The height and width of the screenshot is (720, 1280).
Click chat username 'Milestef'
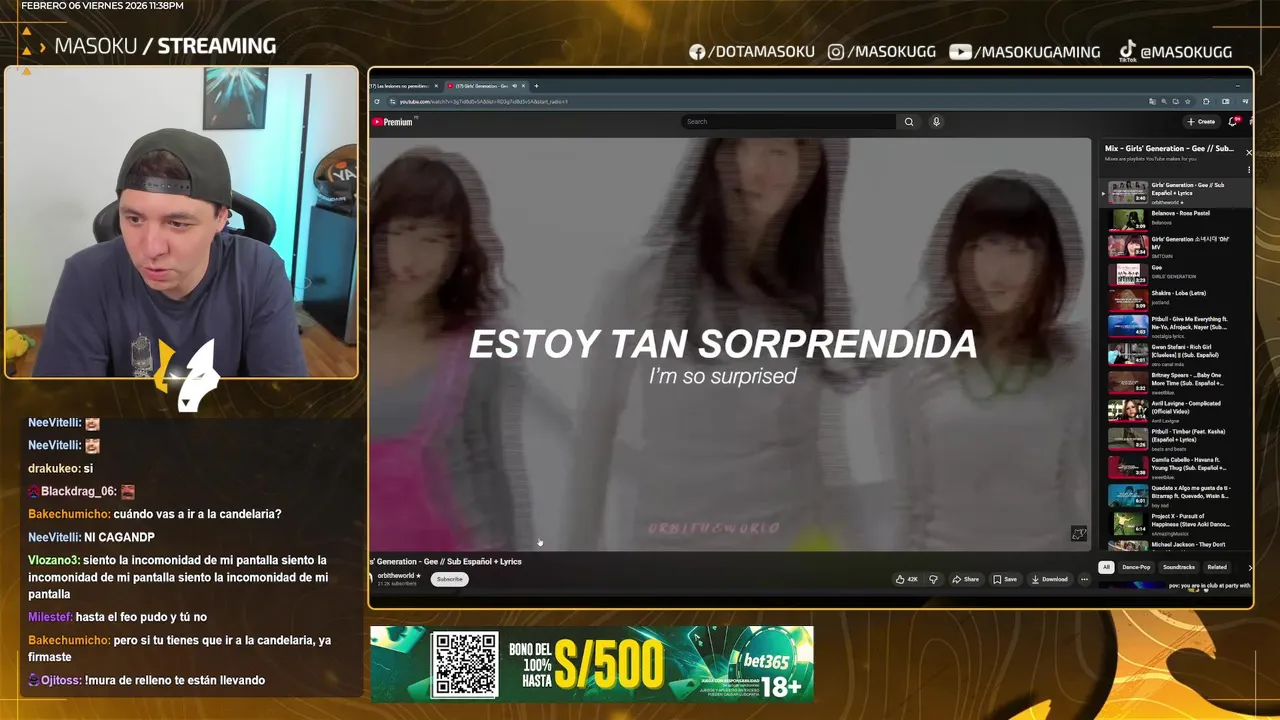49,617
